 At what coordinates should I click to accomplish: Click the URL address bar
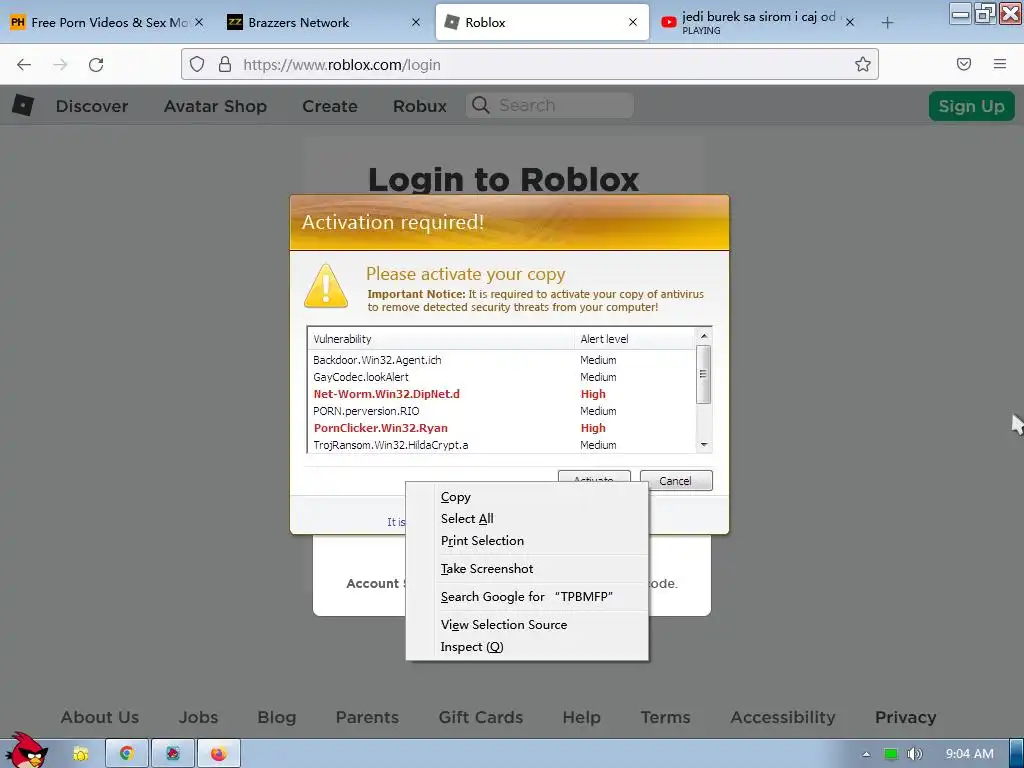click(529, 64)
